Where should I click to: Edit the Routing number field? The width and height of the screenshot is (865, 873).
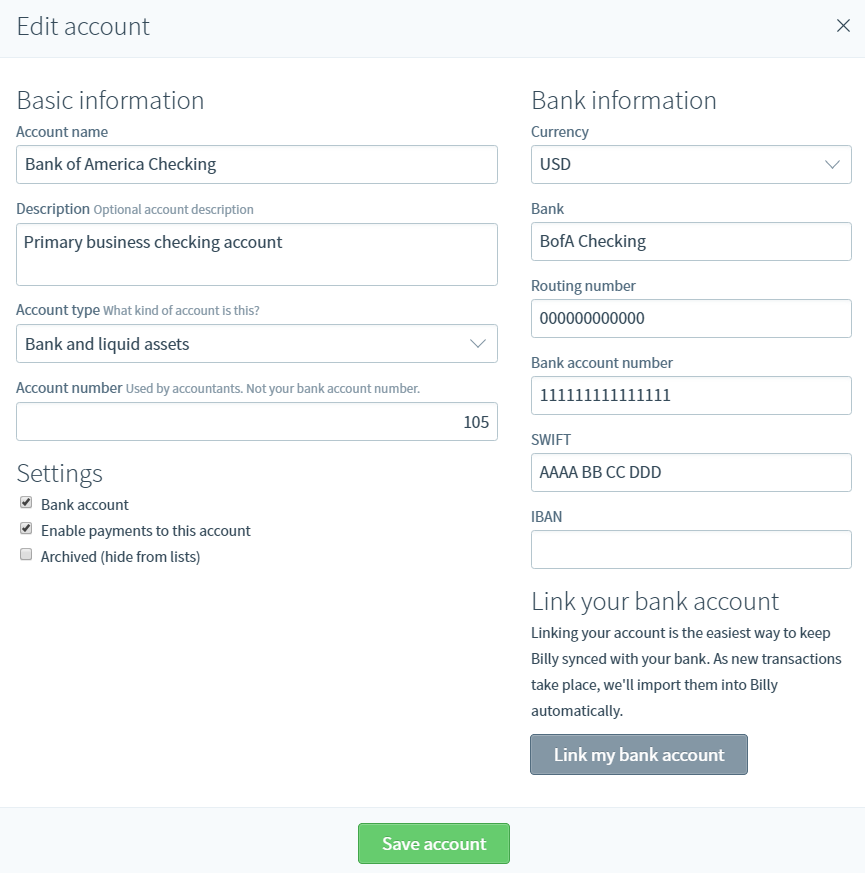(690, 318)
